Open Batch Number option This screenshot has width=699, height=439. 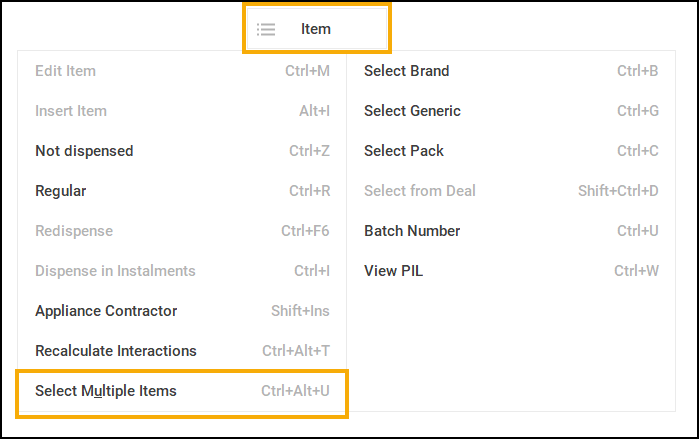[412, 231]
